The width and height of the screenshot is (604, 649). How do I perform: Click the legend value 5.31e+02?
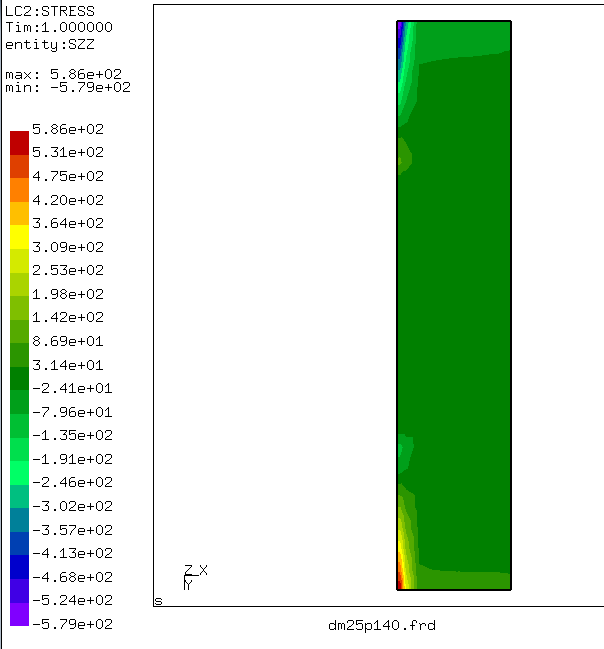[x=68, y=152]
